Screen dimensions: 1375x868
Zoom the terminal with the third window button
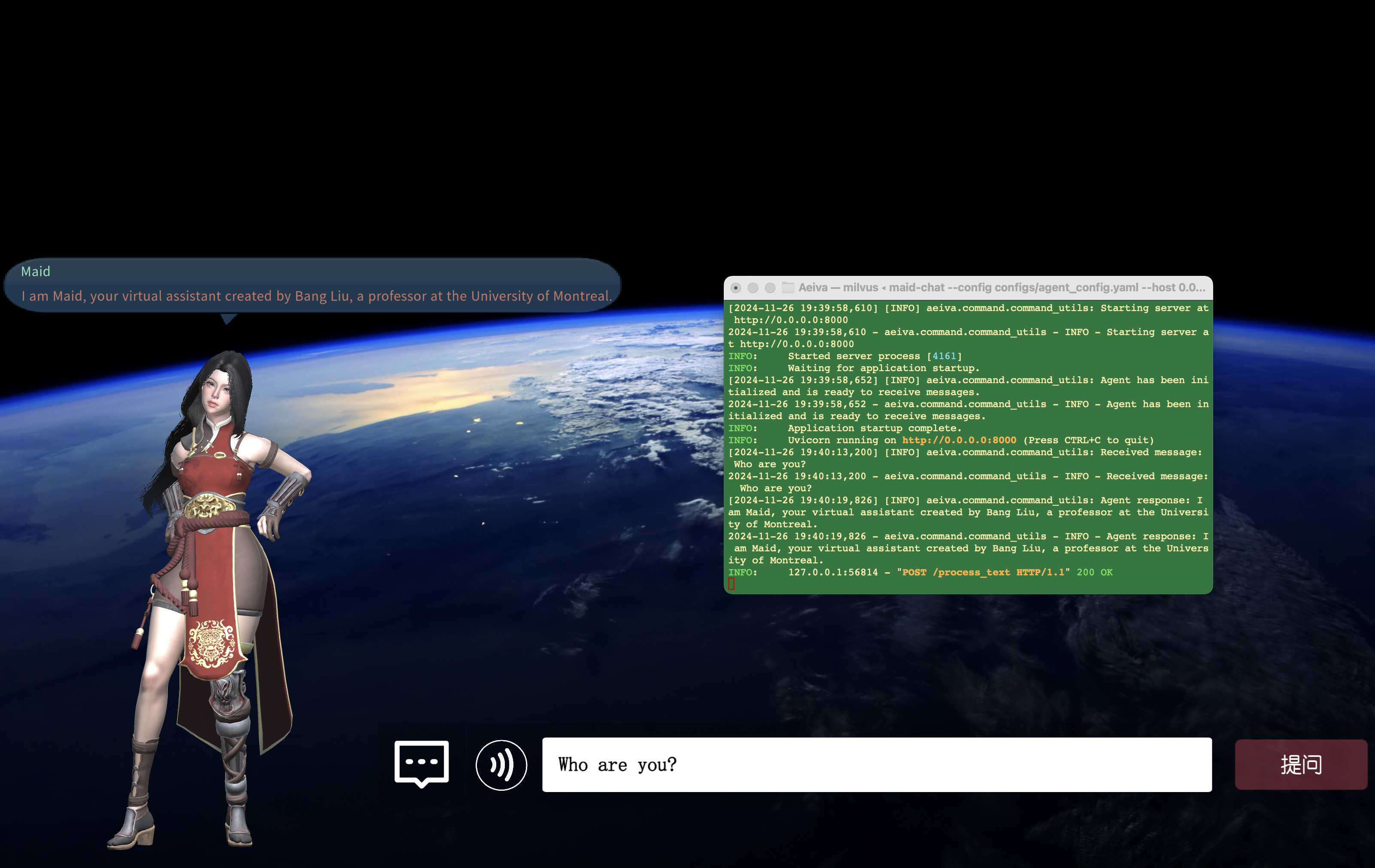770,287
